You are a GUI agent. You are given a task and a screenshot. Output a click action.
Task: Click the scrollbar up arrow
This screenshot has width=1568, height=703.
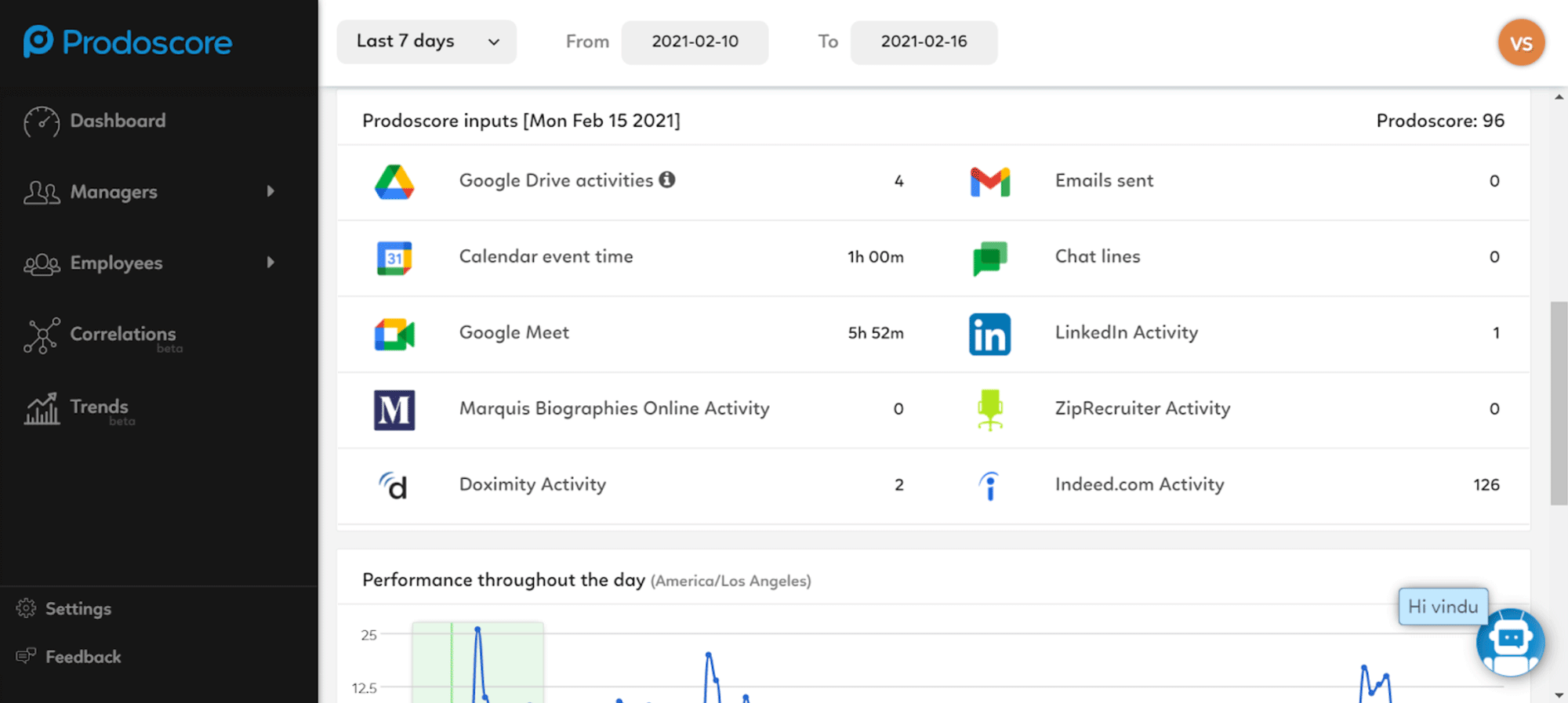click(1559, 97)
